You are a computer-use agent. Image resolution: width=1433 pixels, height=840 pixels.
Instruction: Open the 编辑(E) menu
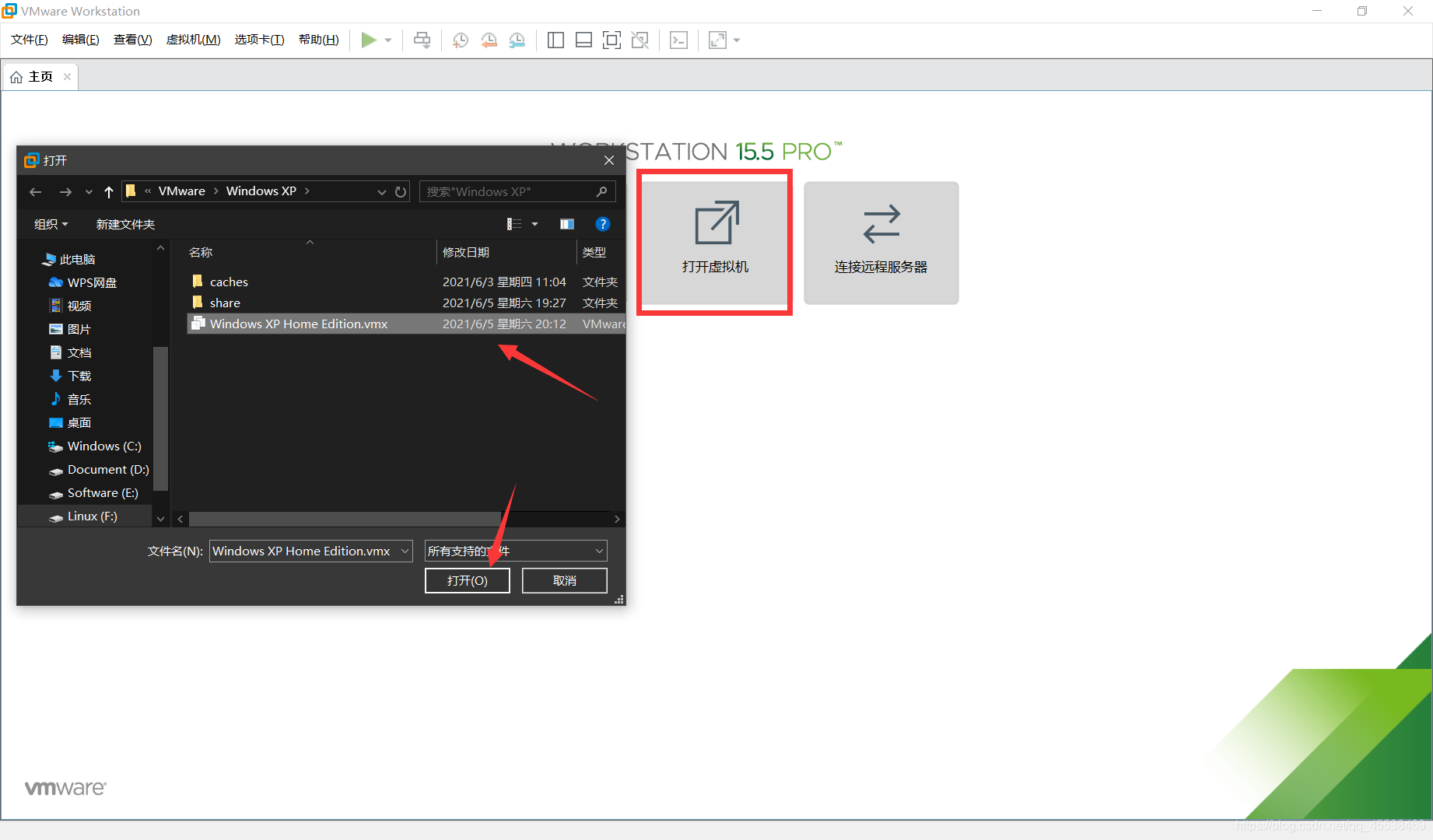coord(81,40)
